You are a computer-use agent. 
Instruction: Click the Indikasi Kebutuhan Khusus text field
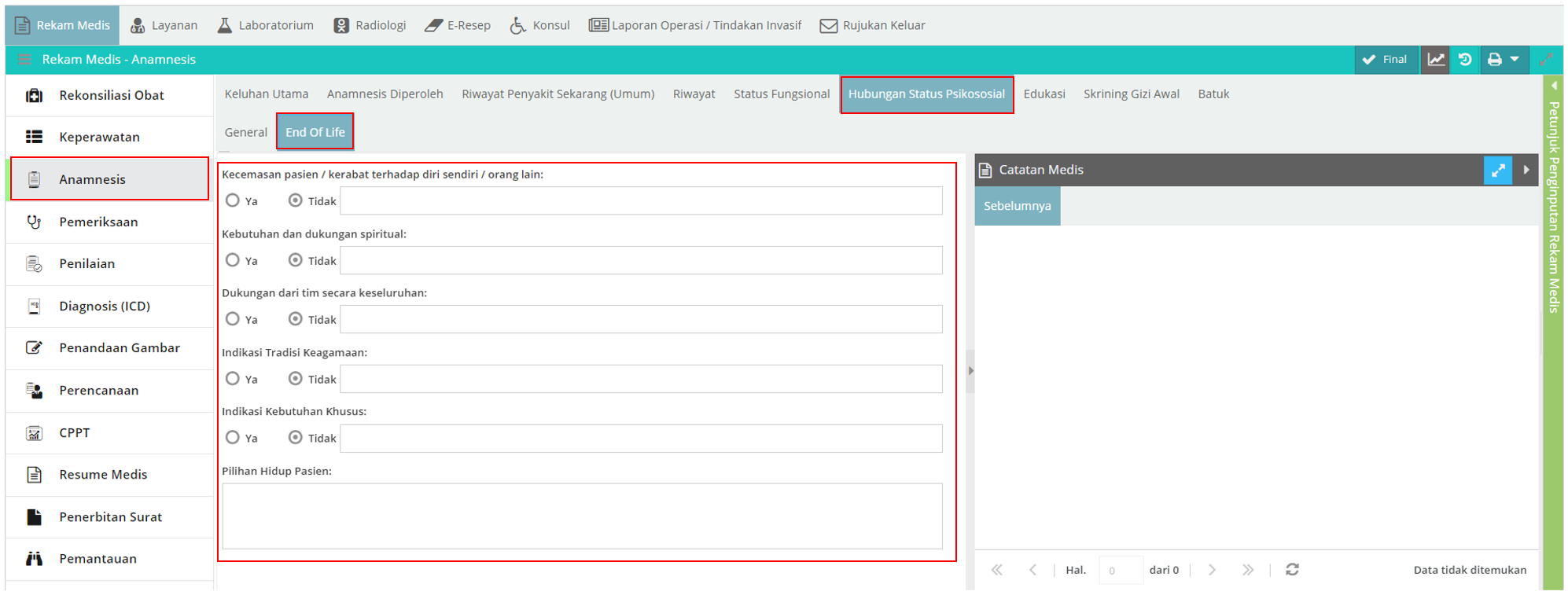[x=641, y=439]
